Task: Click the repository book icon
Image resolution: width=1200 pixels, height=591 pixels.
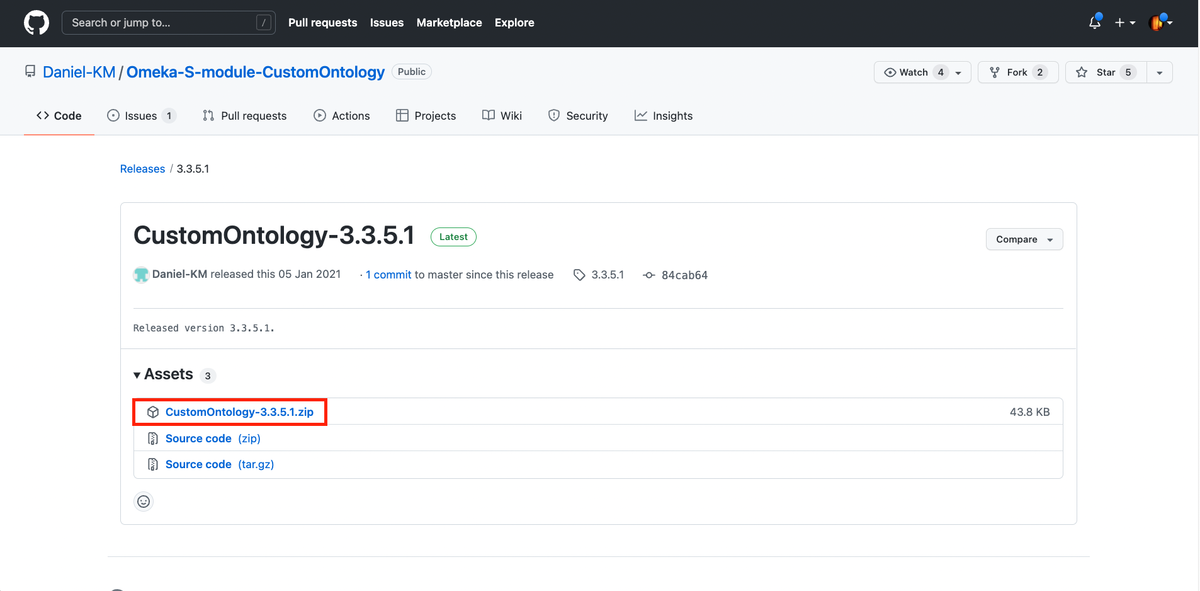Action: [x=30, y=72]
